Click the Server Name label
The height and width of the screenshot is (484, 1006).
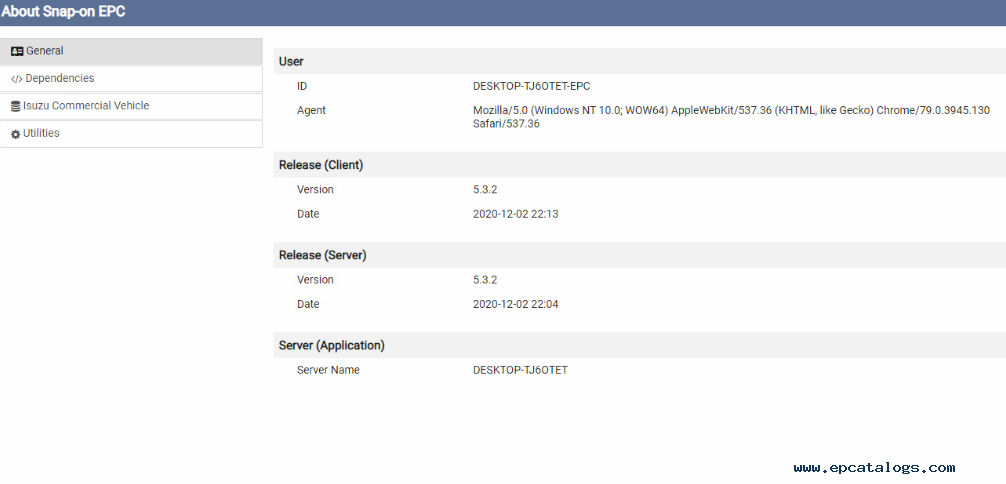tap(328, 370)
